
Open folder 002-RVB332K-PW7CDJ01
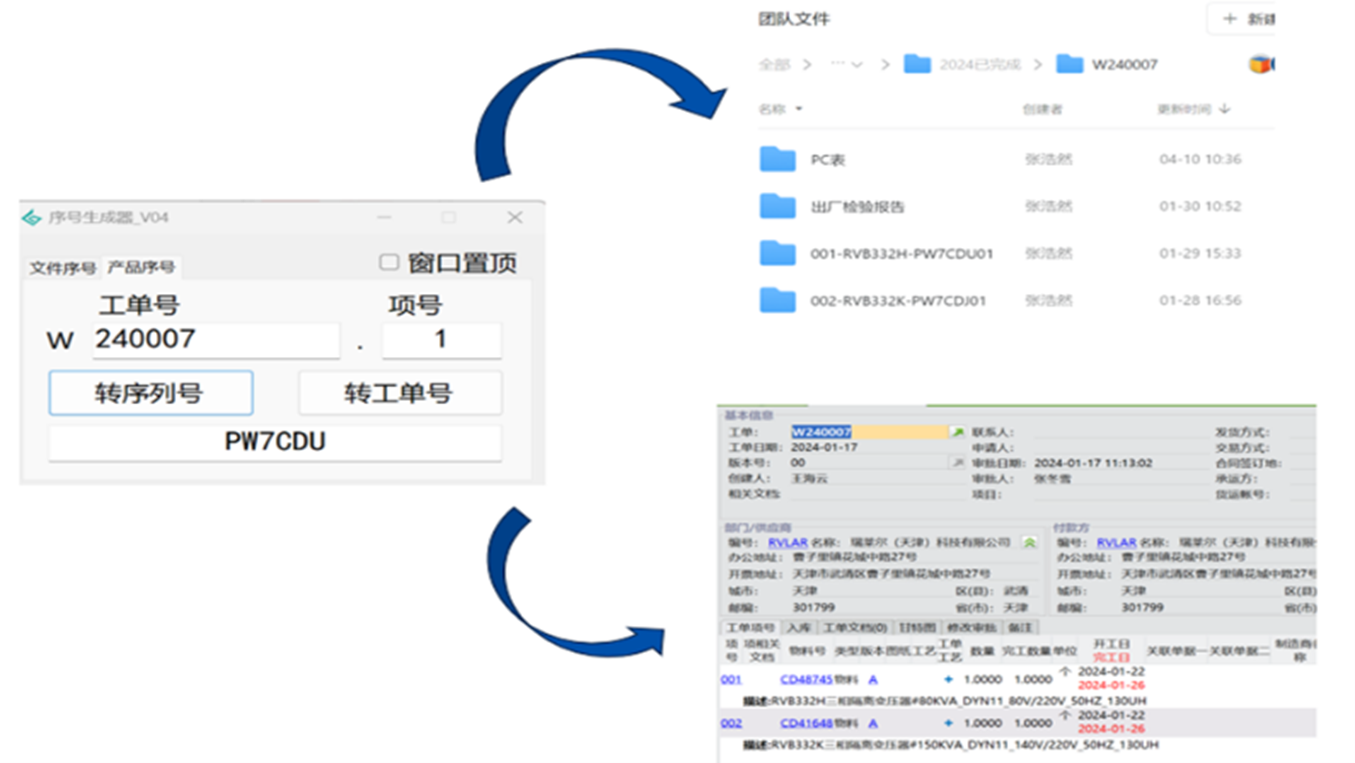point(898,300)
